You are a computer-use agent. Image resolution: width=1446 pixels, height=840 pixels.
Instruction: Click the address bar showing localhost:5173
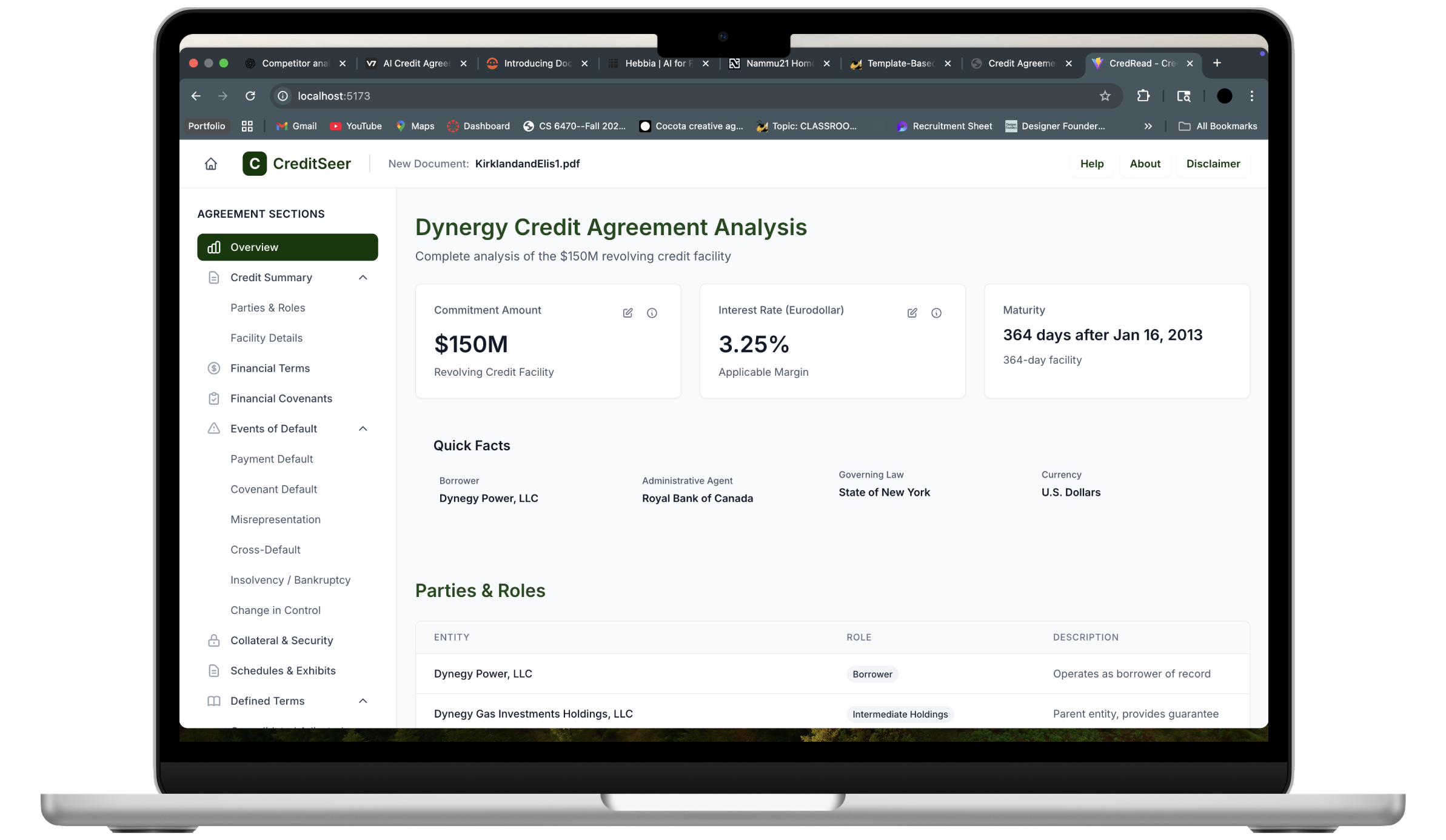pos(333,96)
